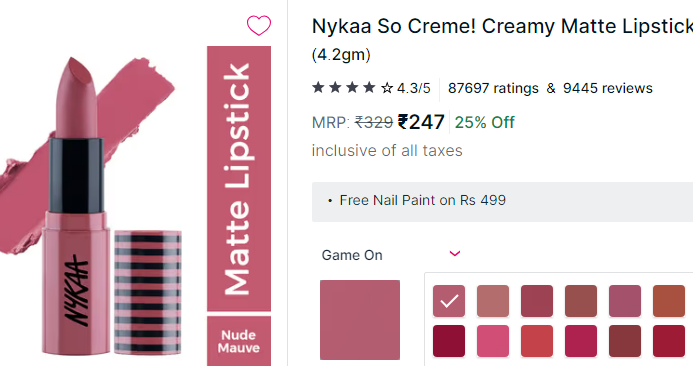Pick the deep maroon swatch in bottom row
The image size is (693, 366).
click(x=449, y=341)
